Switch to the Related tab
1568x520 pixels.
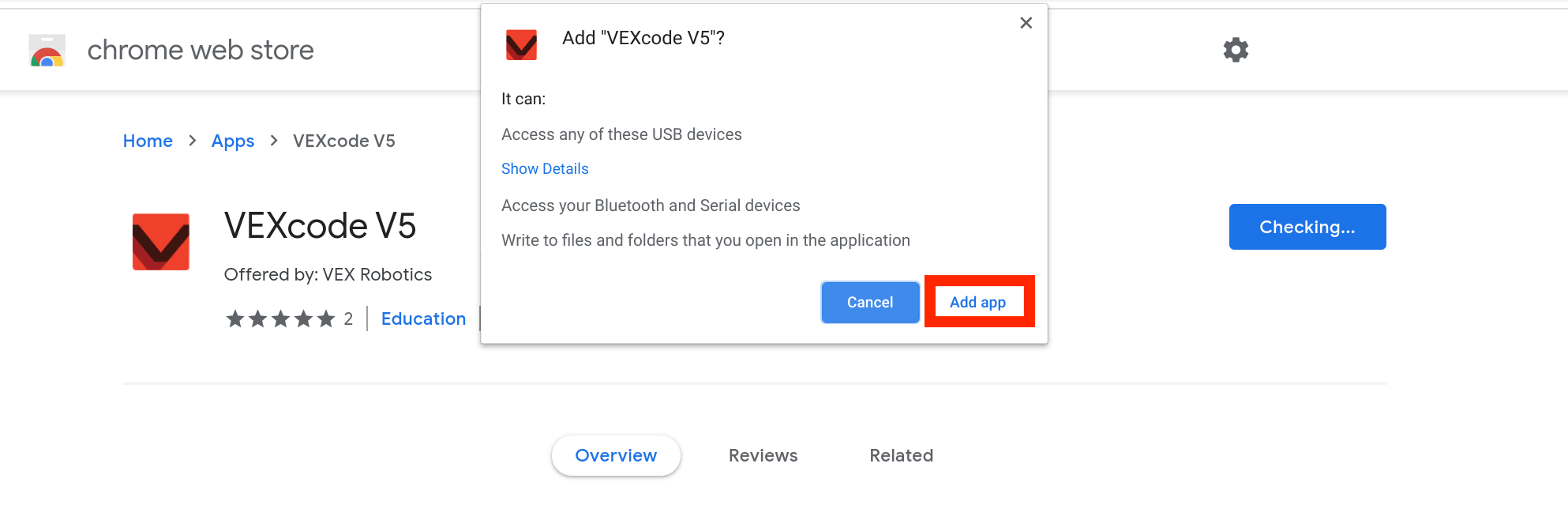click(x=901, y=455)
